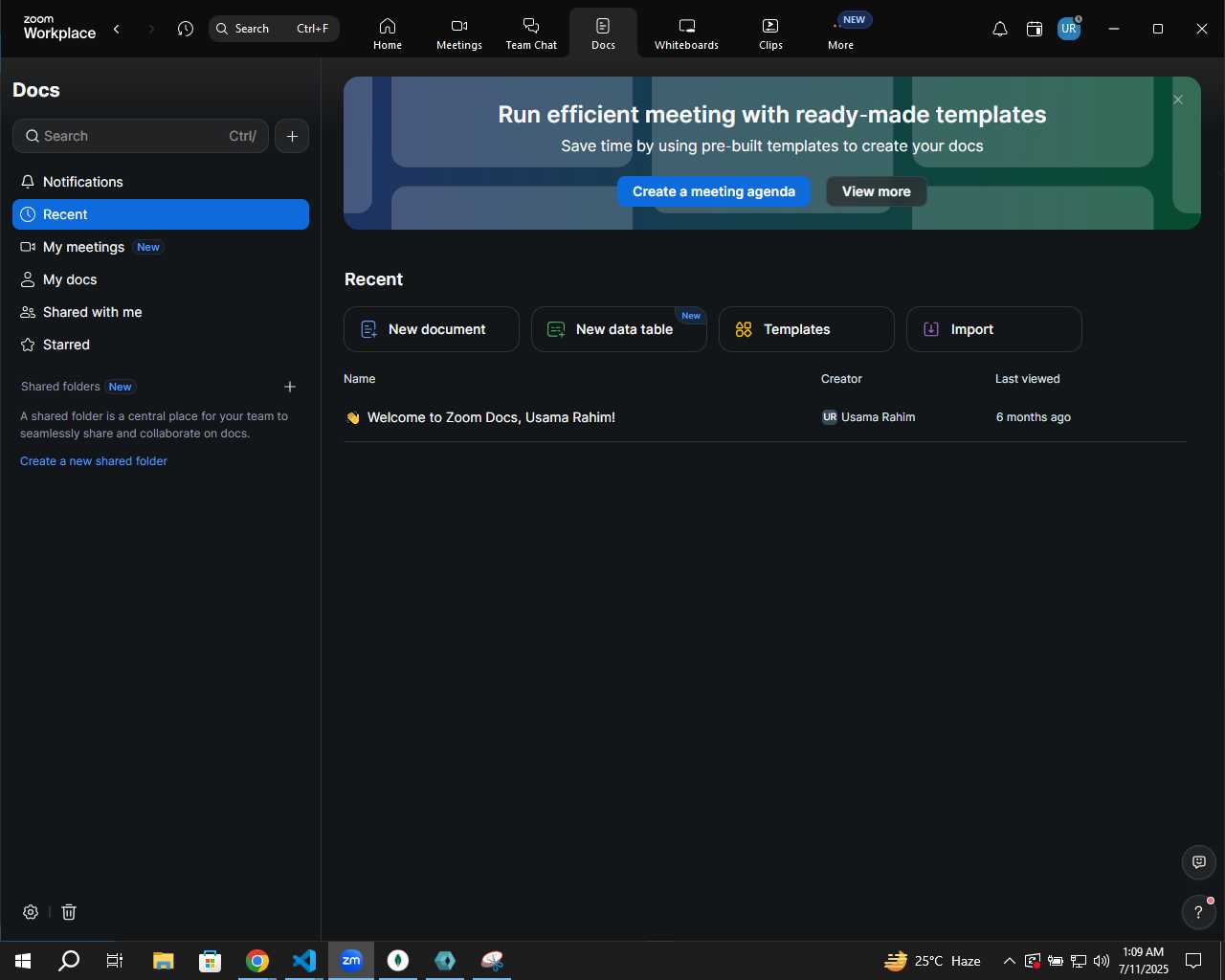Open File Explorer from the taskbar

click(164, 961)
